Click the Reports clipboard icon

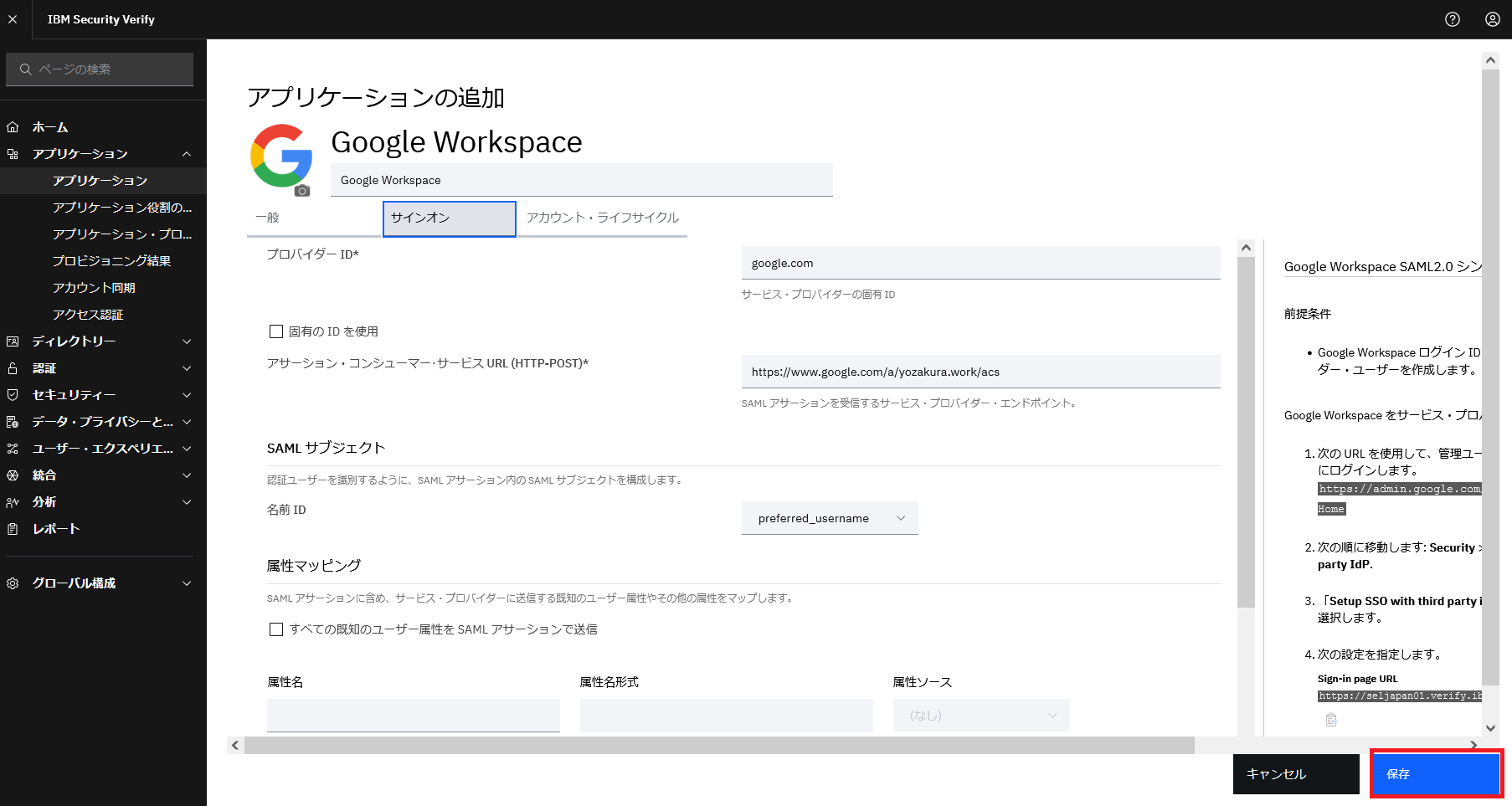13,529
